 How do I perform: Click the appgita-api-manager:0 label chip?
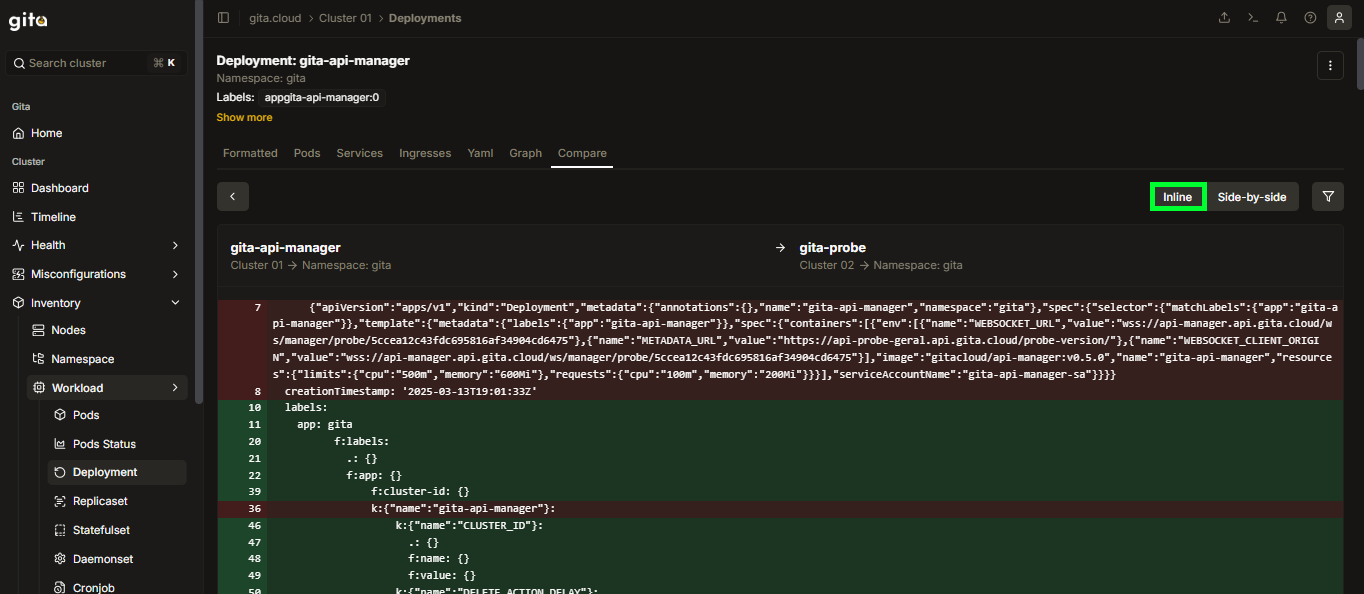click(x=321, y=98)
